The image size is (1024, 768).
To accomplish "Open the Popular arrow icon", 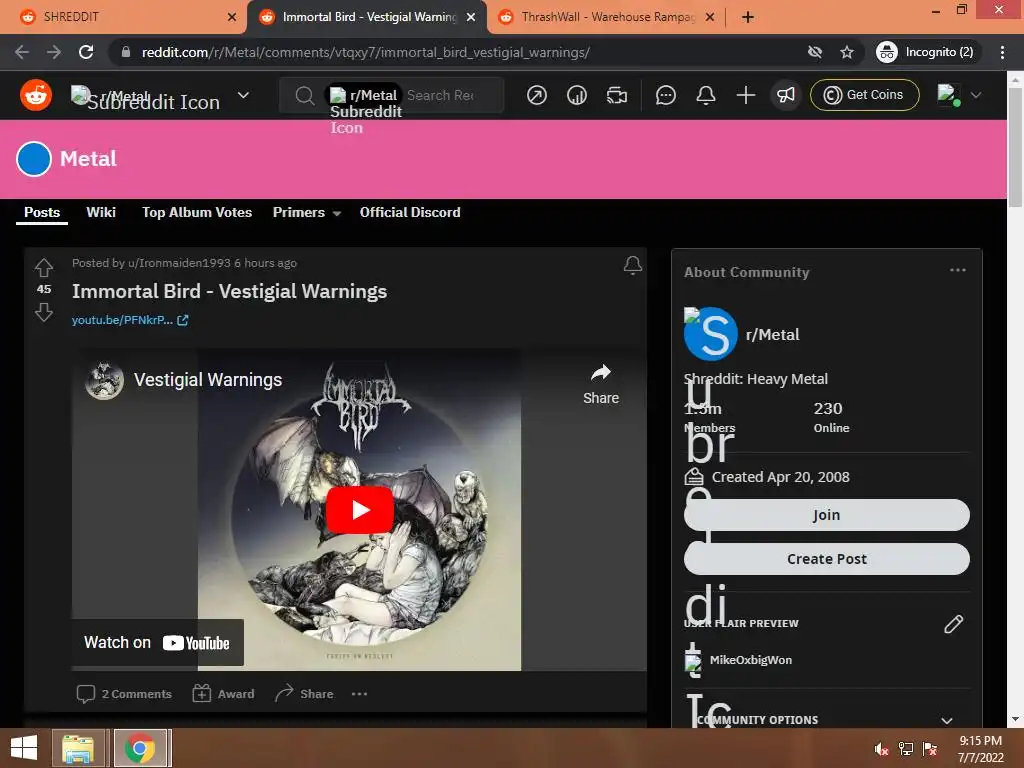I will tap(537, 95).
